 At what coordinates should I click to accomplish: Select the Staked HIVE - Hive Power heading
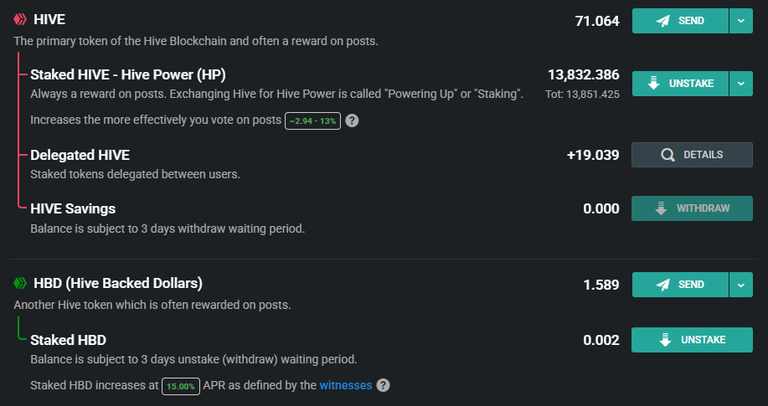tap(128, 75)
